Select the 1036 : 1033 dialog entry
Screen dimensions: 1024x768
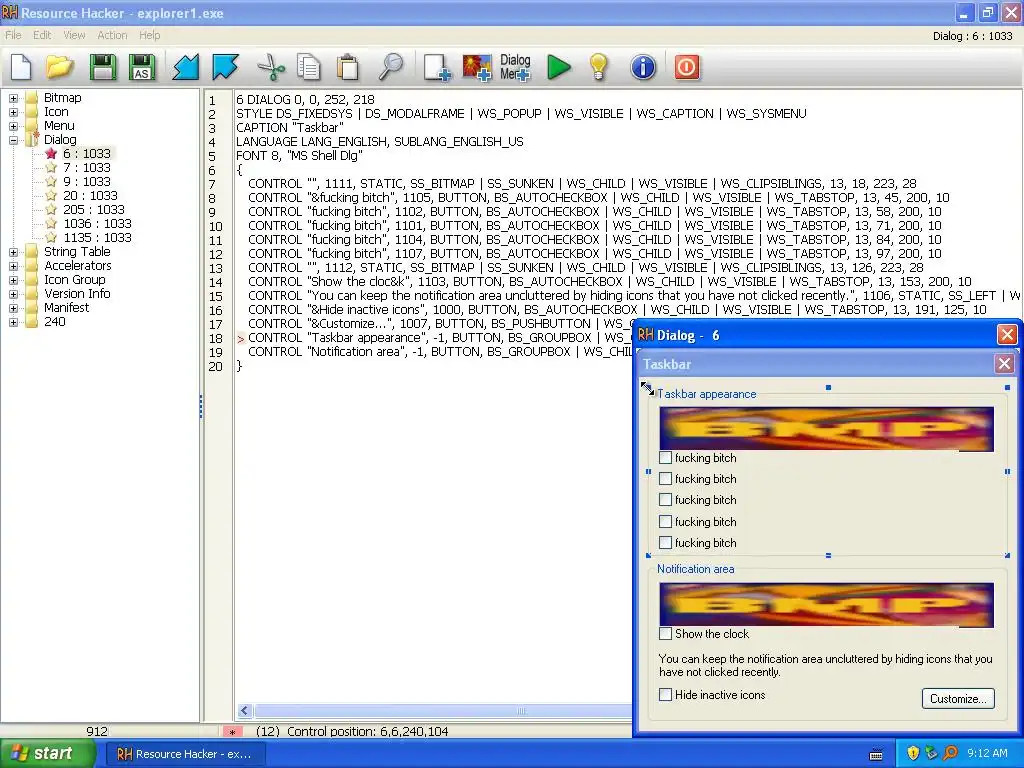pos(97,224)
